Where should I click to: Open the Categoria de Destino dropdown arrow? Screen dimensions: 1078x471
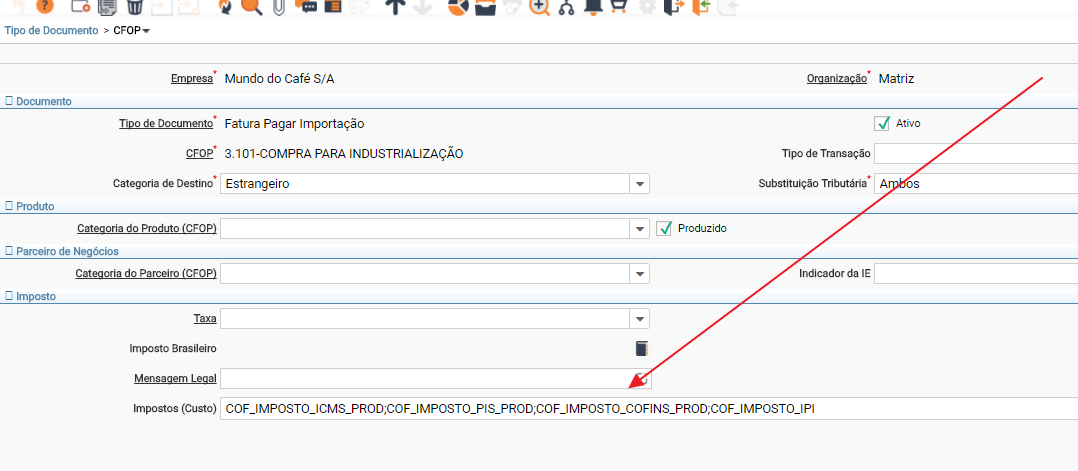(x=640, y=184)
